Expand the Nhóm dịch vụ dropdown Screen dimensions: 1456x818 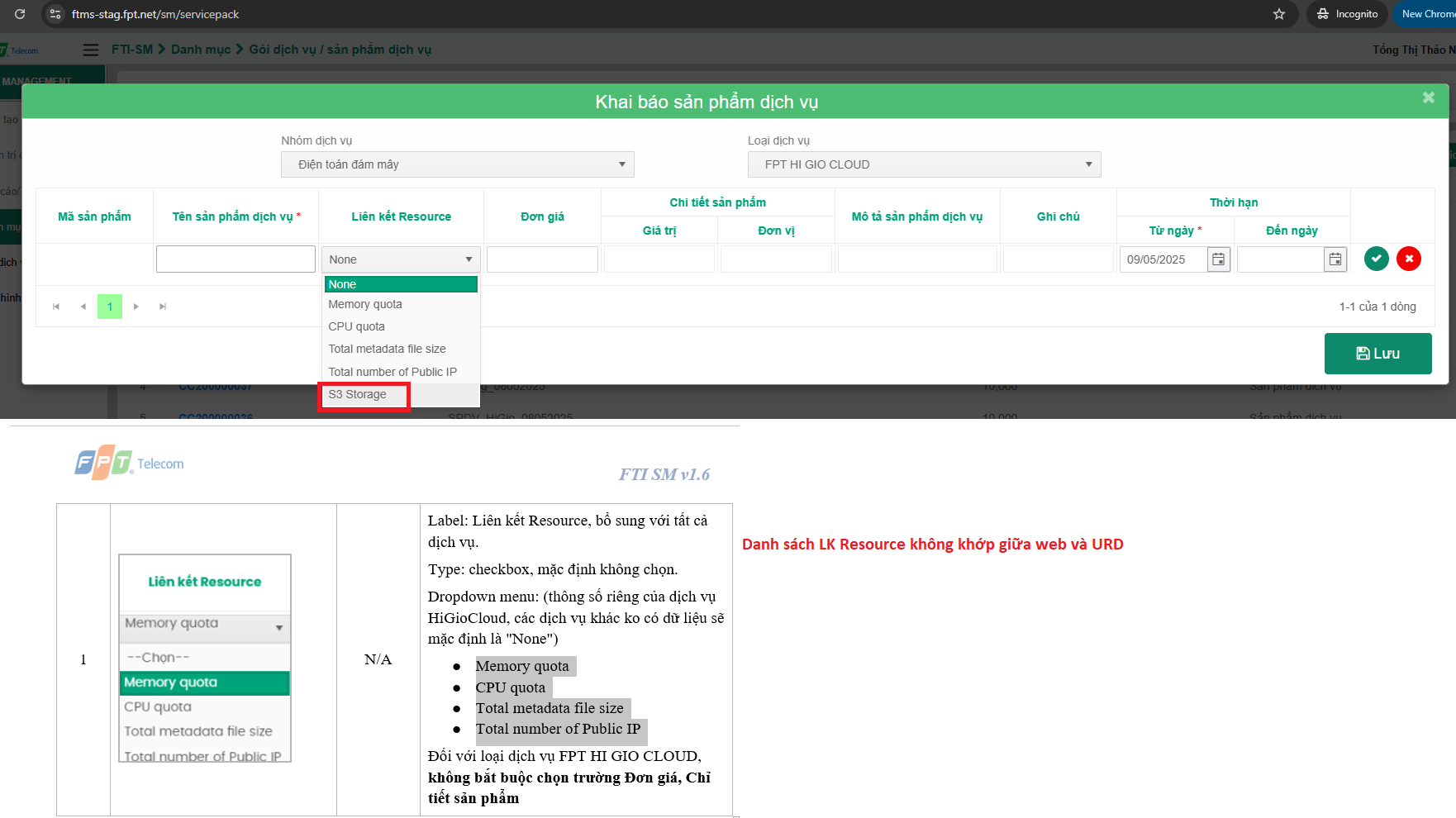pyautogui.click(x=457, y=164)
